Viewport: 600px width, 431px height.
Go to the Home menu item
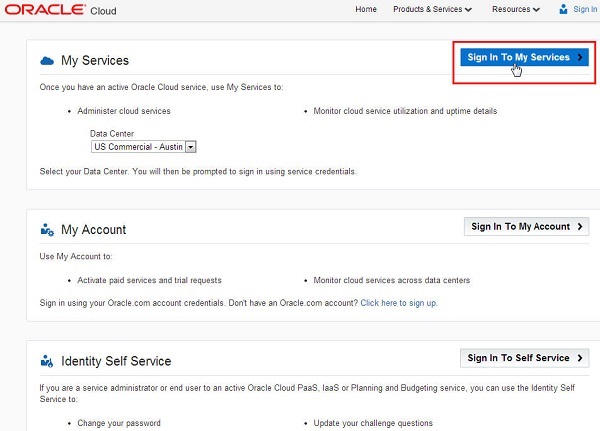coord(366,10)
